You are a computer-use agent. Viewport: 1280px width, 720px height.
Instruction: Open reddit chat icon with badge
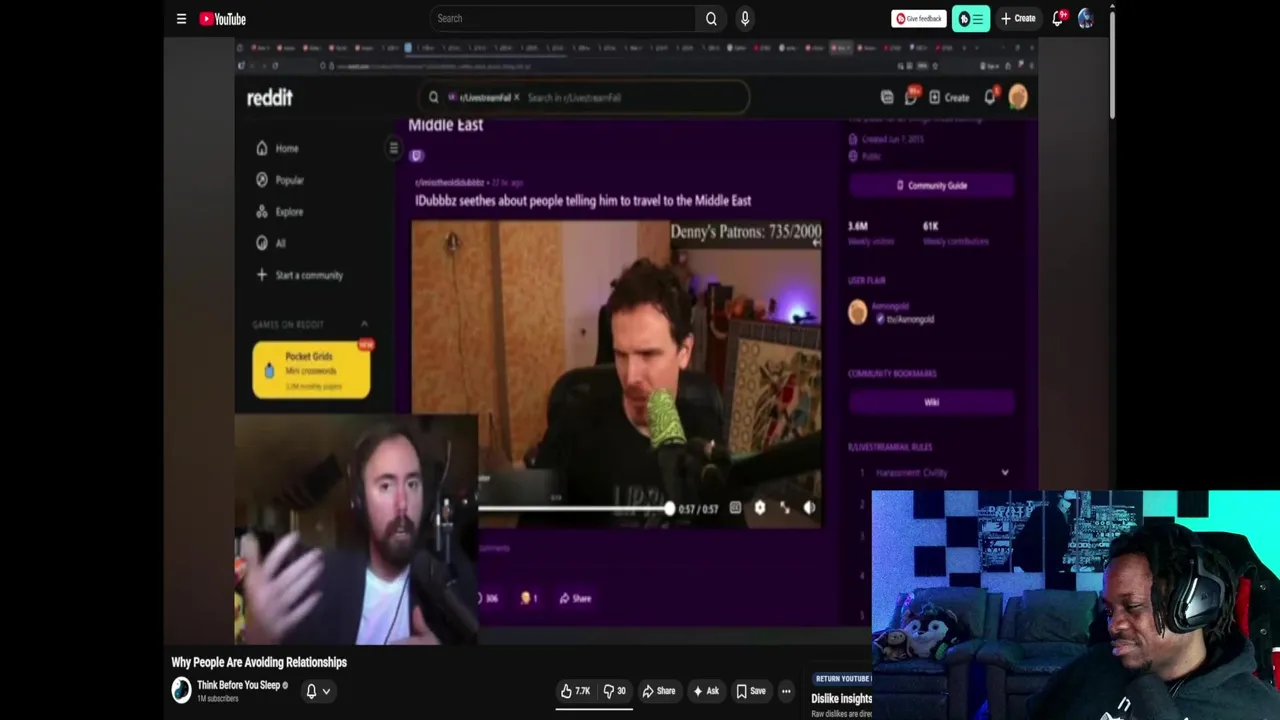tap(911, 97)
